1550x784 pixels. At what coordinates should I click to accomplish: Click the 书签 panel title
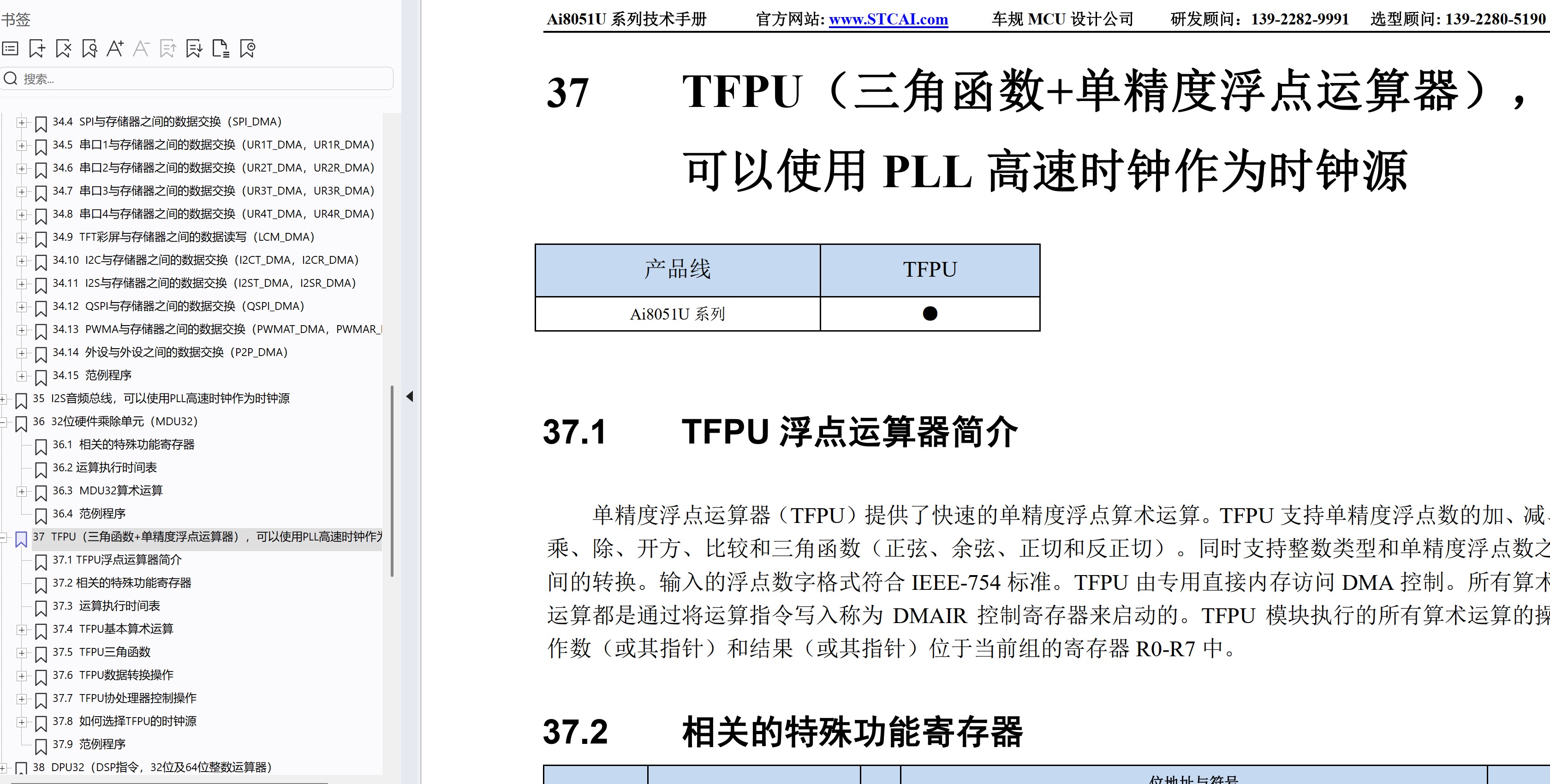coord(16,19)
